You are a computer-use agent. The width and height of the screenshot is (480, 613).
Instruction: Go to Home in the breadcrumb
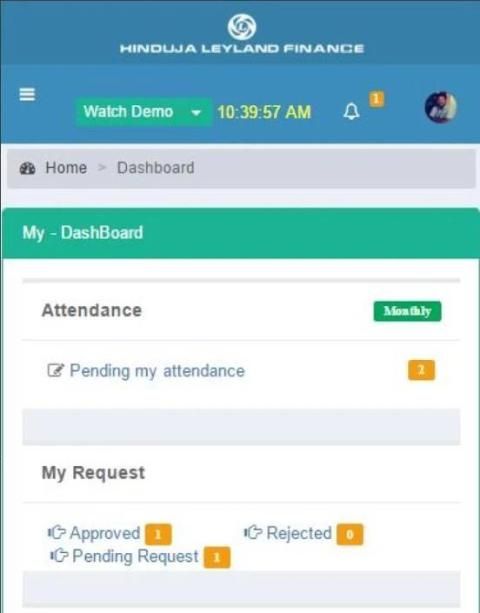click(x=66, y=168)
